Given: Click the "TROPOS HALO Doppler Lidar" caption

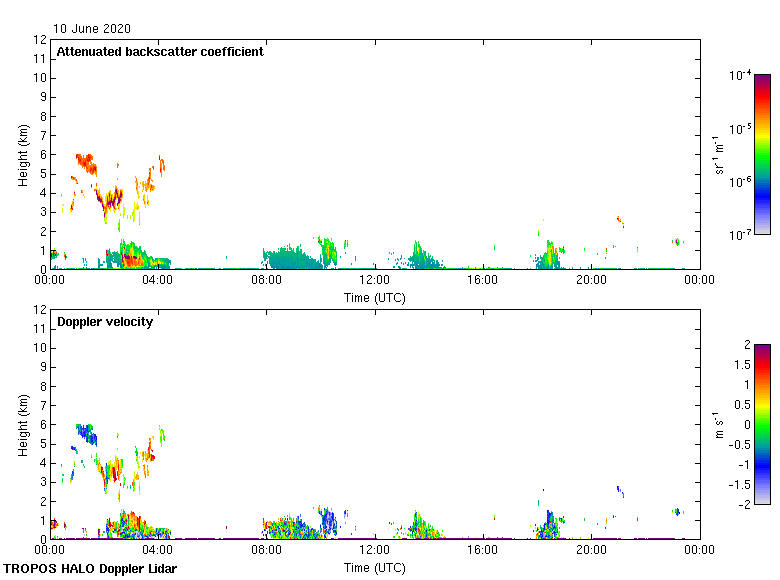Looking at the screenshot, I should [90, 569].
